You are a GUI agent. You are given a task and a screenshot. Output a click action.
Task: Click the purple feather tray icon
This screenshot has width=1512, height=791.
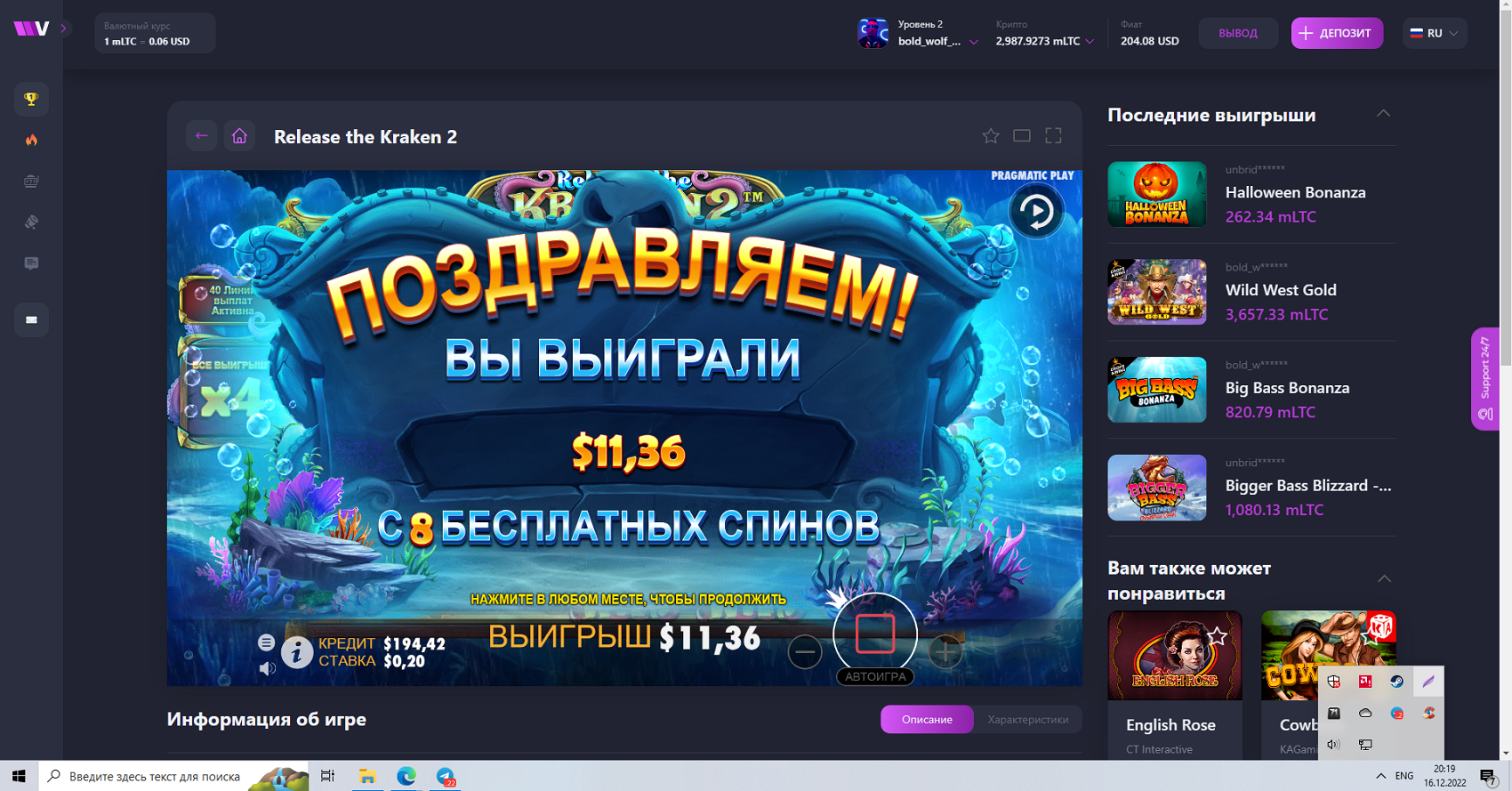(x=1428, y=682)
